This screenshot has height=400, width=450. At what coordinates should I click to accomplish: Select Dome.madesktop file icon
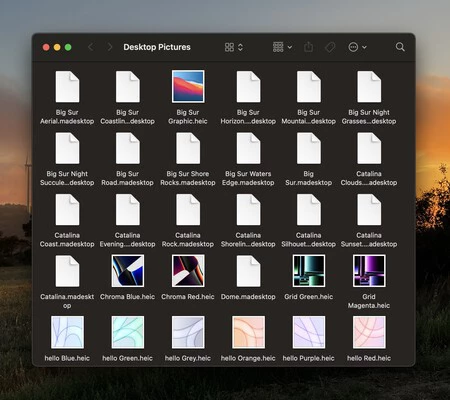(248, 271)
